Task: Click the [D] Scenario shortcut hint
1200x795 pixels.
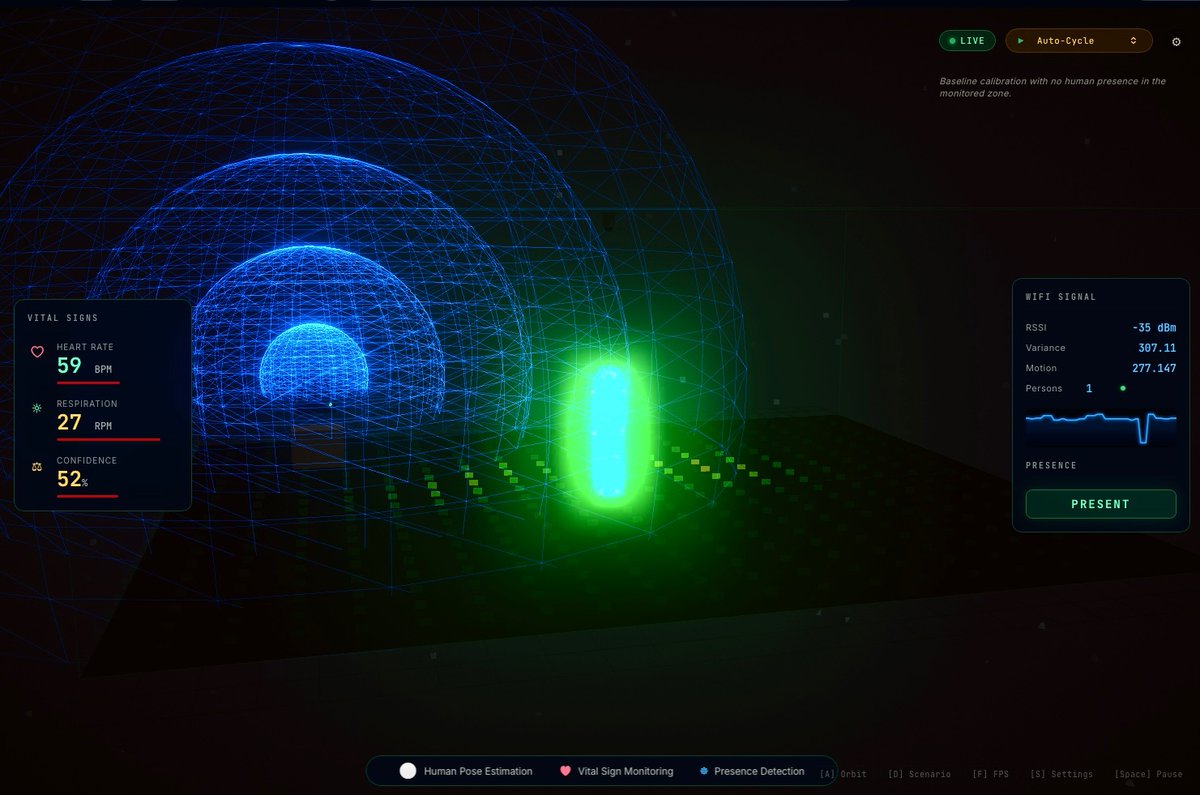Action: coord(919,774)
